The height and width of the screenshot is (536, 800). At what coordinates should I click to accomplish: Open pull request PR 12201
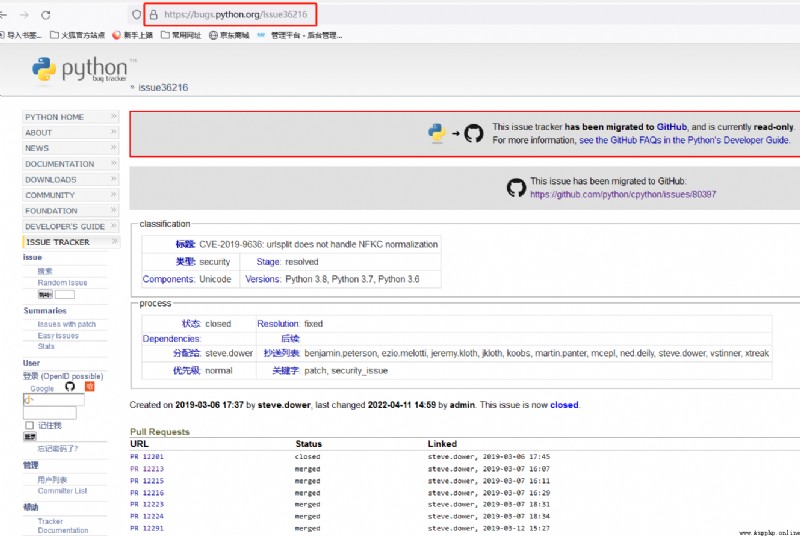pyautogui.click(x=147, y=457)
